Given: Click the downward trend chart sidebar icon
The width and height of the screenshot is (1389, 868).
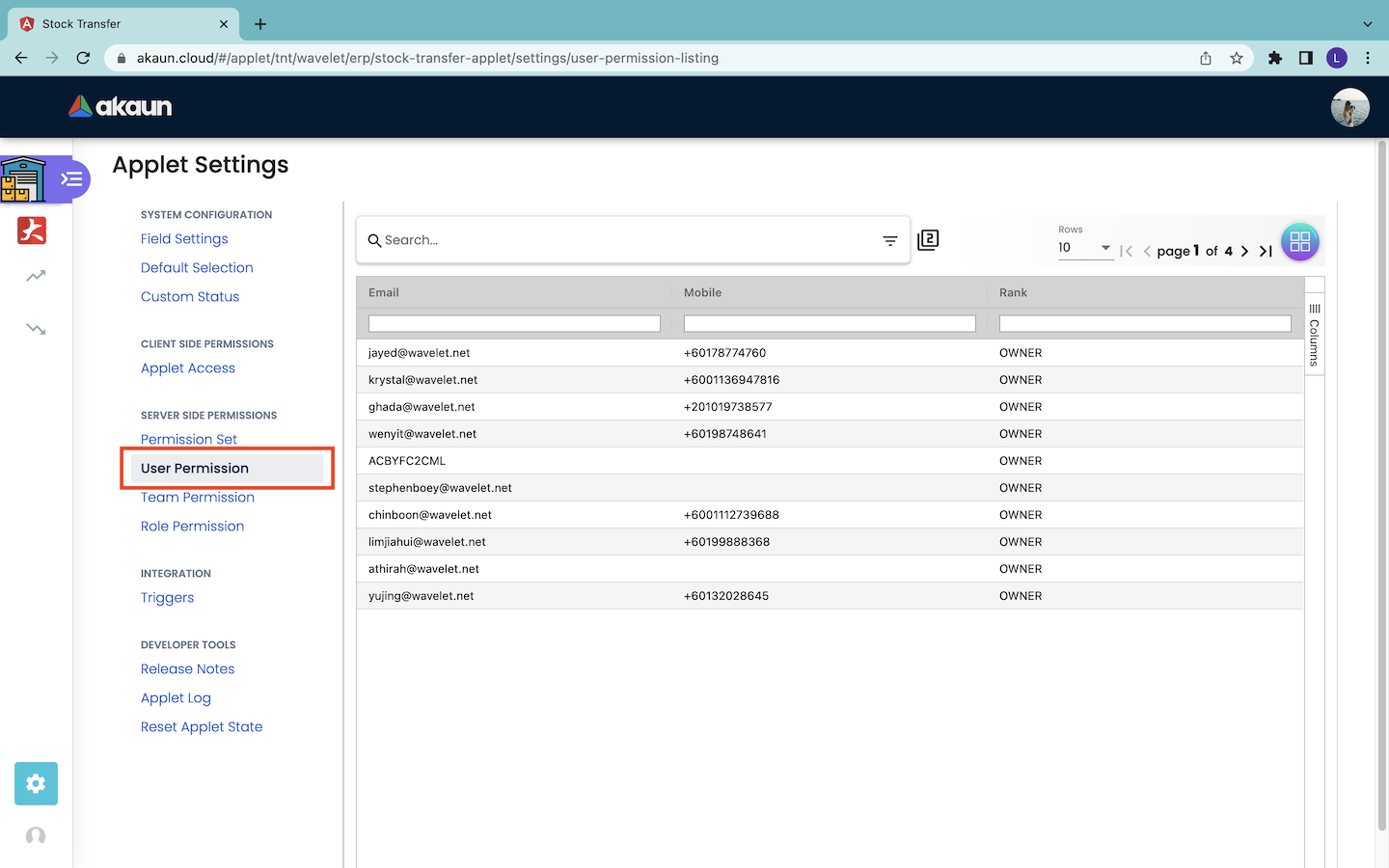Looking at the screenshot, I should (36, 329).
